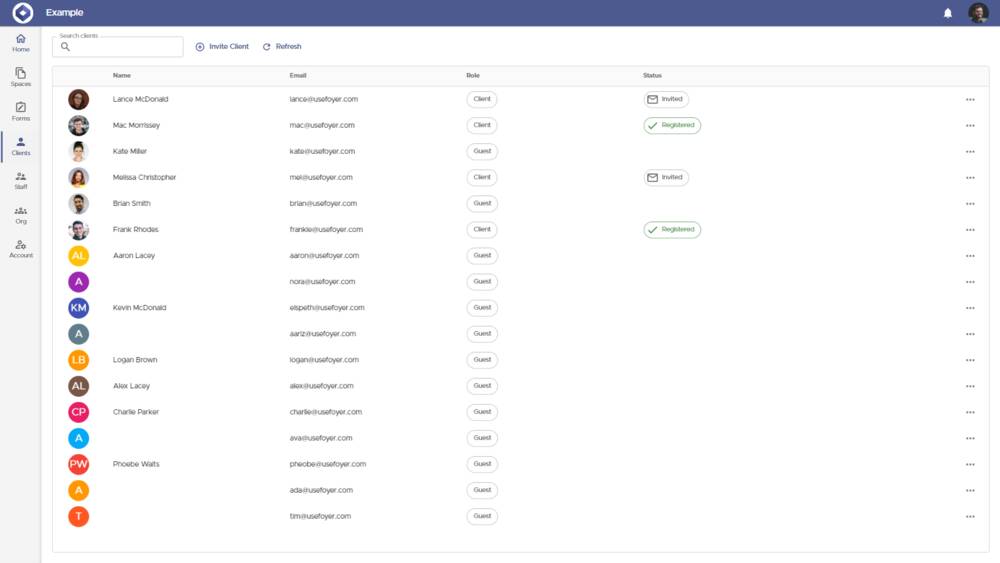This screenshot has height=563, width=1000.
Task: Refresh the clients list
Action: pyautogui.click(x=282, y=47)
